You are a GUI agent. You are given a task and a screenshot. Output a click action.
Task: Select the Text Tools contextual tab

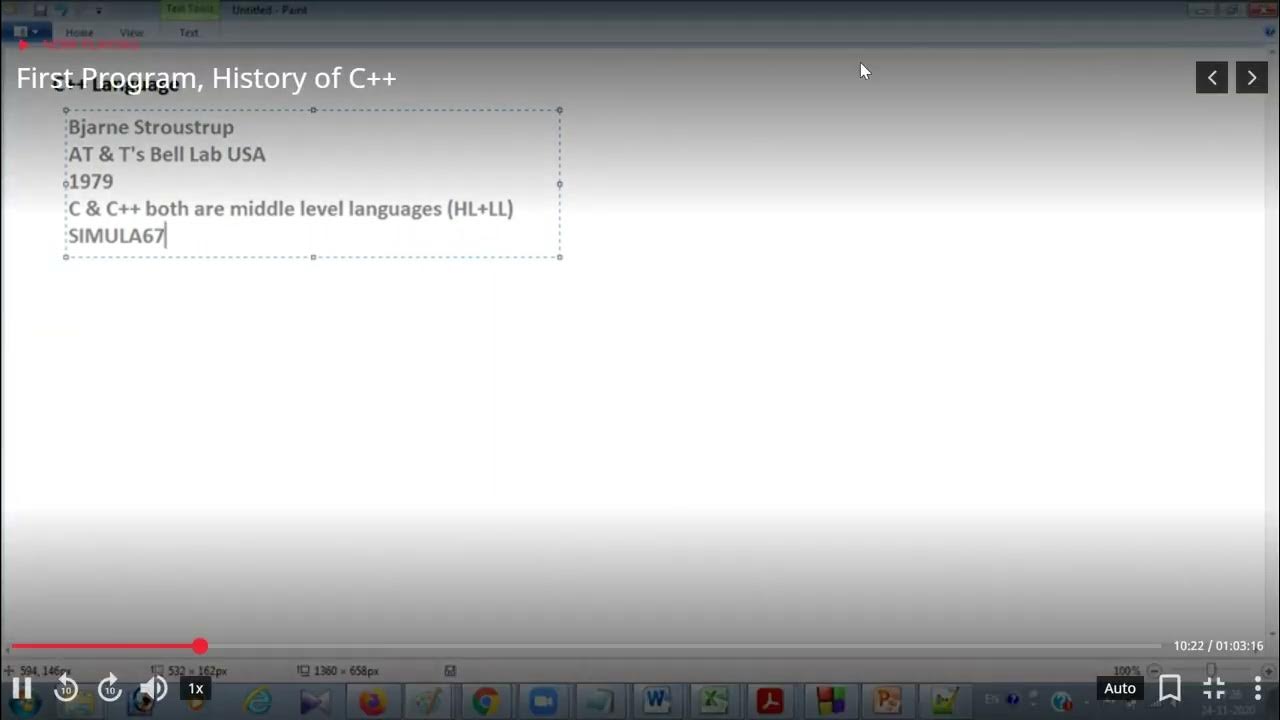coord(190,9)
